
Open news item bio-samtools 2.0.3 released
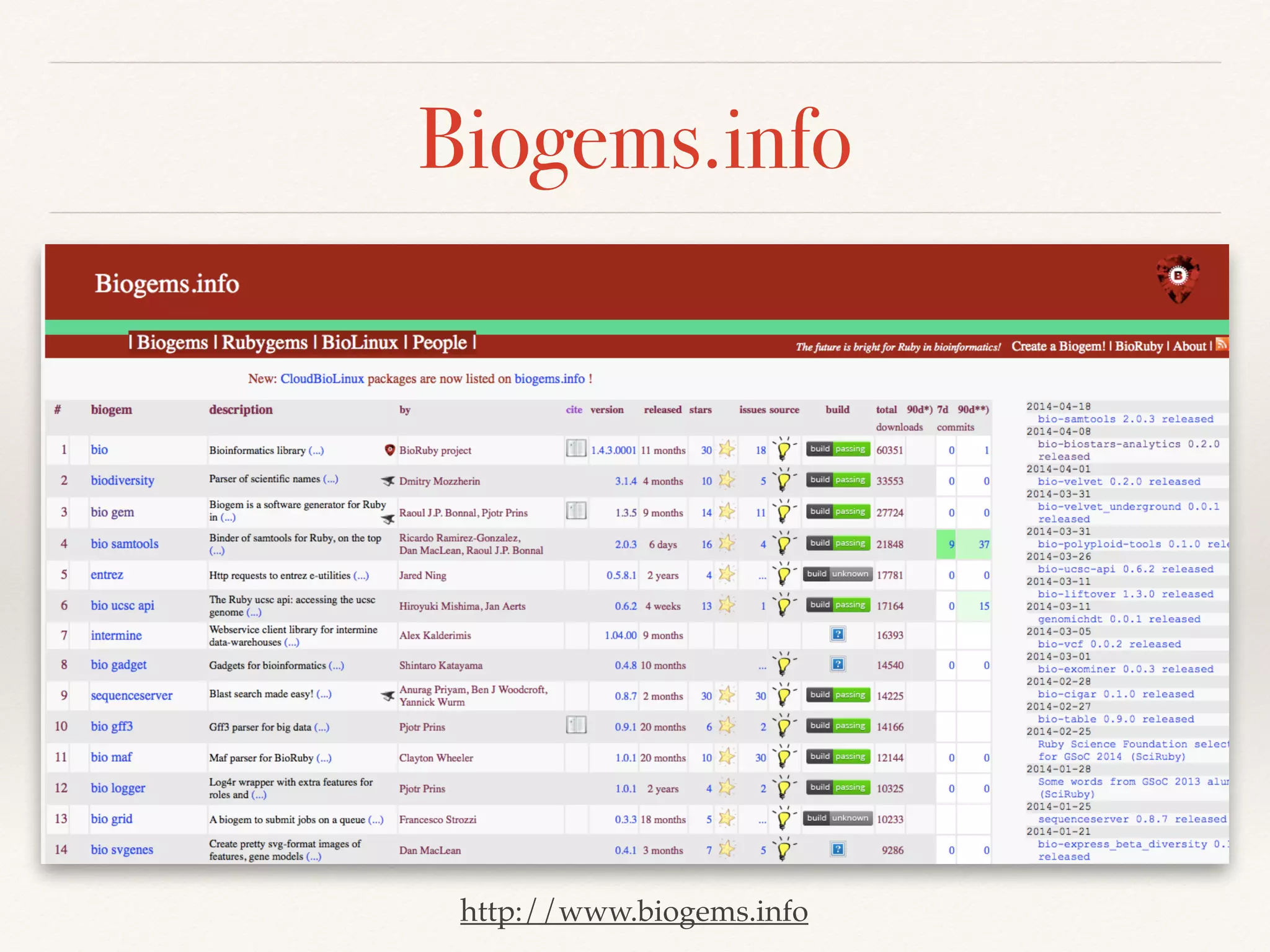pos(1126,419)
